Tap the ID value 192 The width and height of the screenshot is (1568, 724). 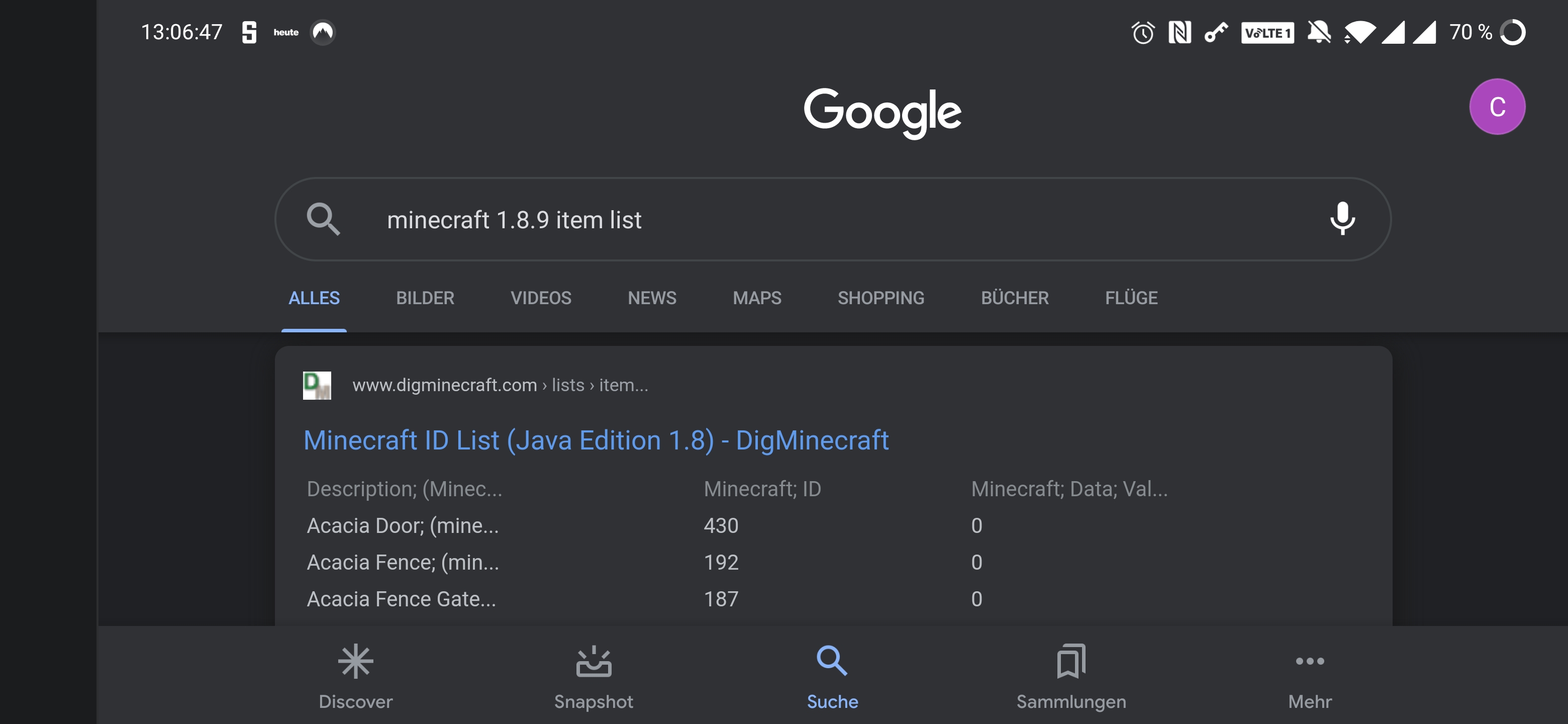(721, 563)
